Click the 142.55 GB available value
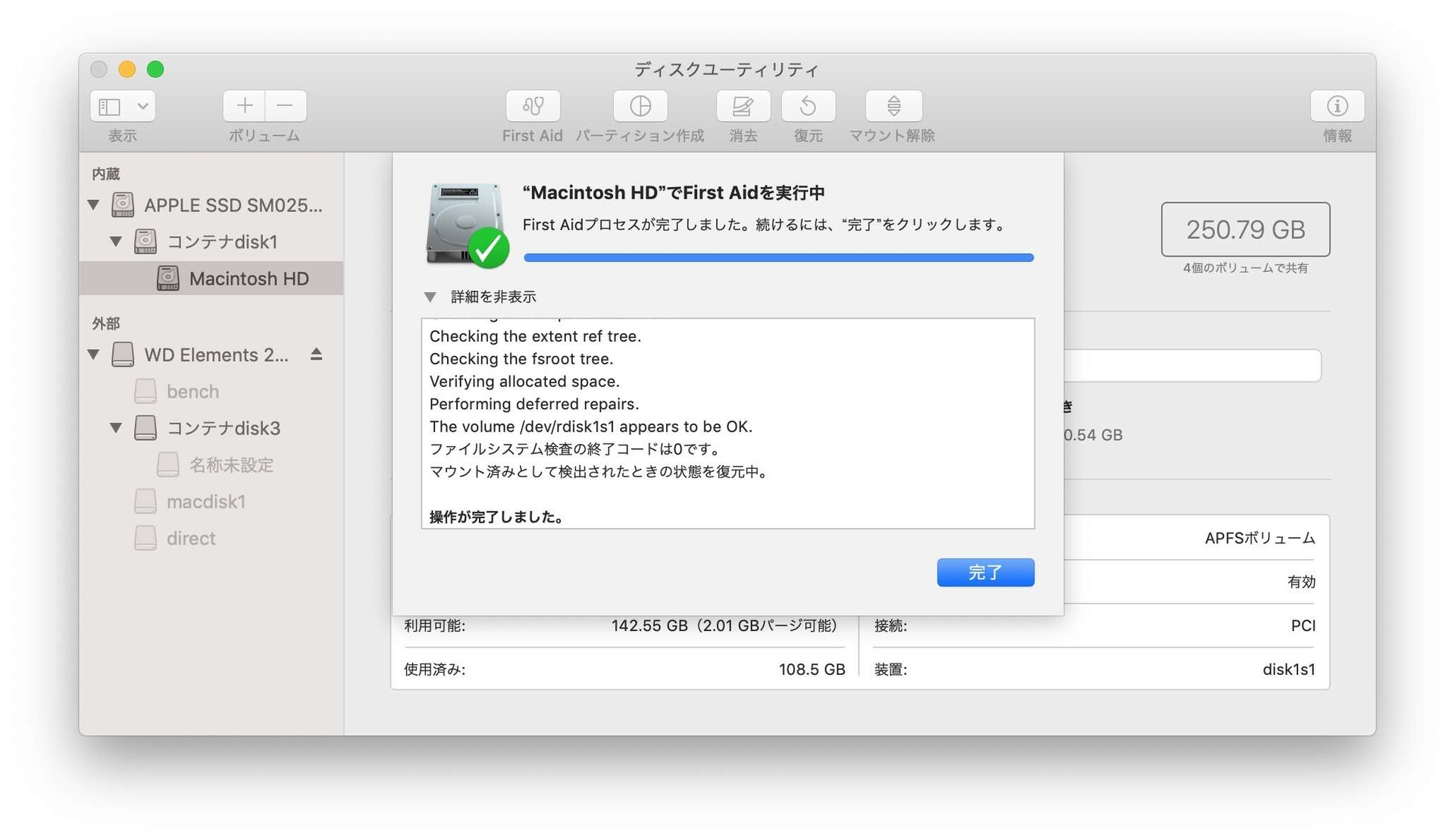Image resolution: width=1455 pixels, height=840 pixels. 724,626
